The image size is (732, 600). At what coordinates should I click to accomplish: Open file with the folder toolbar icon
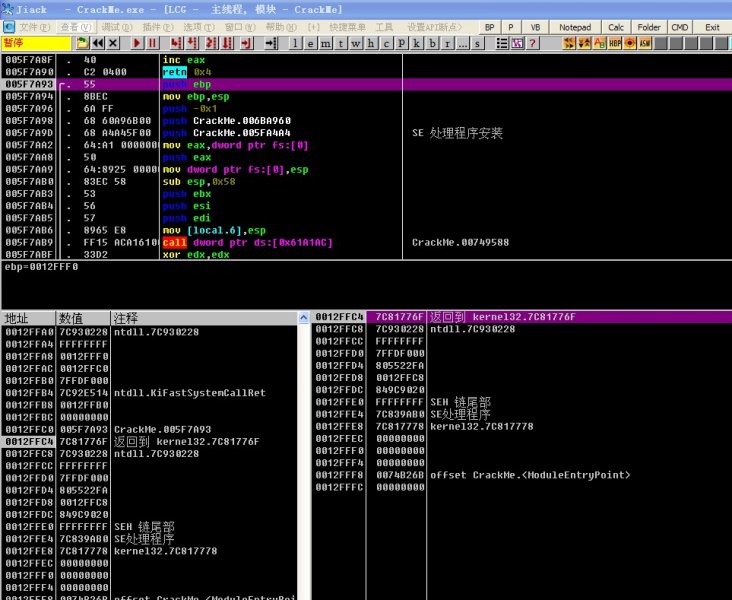tap(82, 43)
